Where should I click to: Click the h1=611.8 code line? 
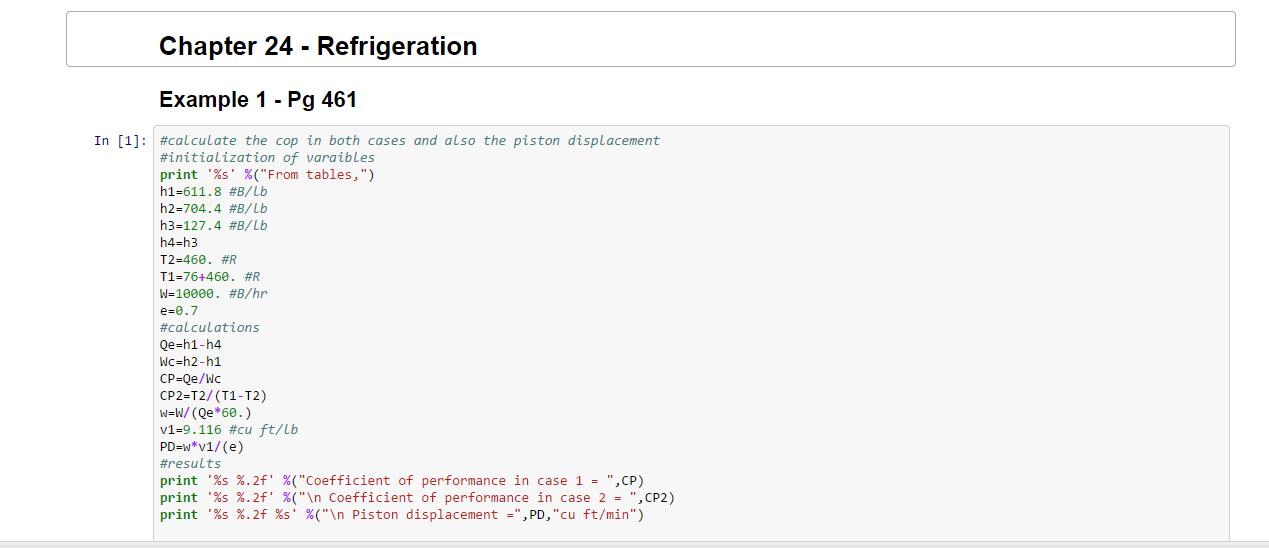(213, 192)
